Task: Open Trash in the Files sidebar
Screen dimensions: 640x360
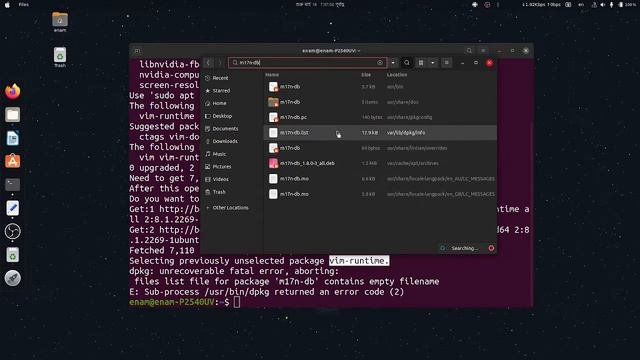Action: 231,192
